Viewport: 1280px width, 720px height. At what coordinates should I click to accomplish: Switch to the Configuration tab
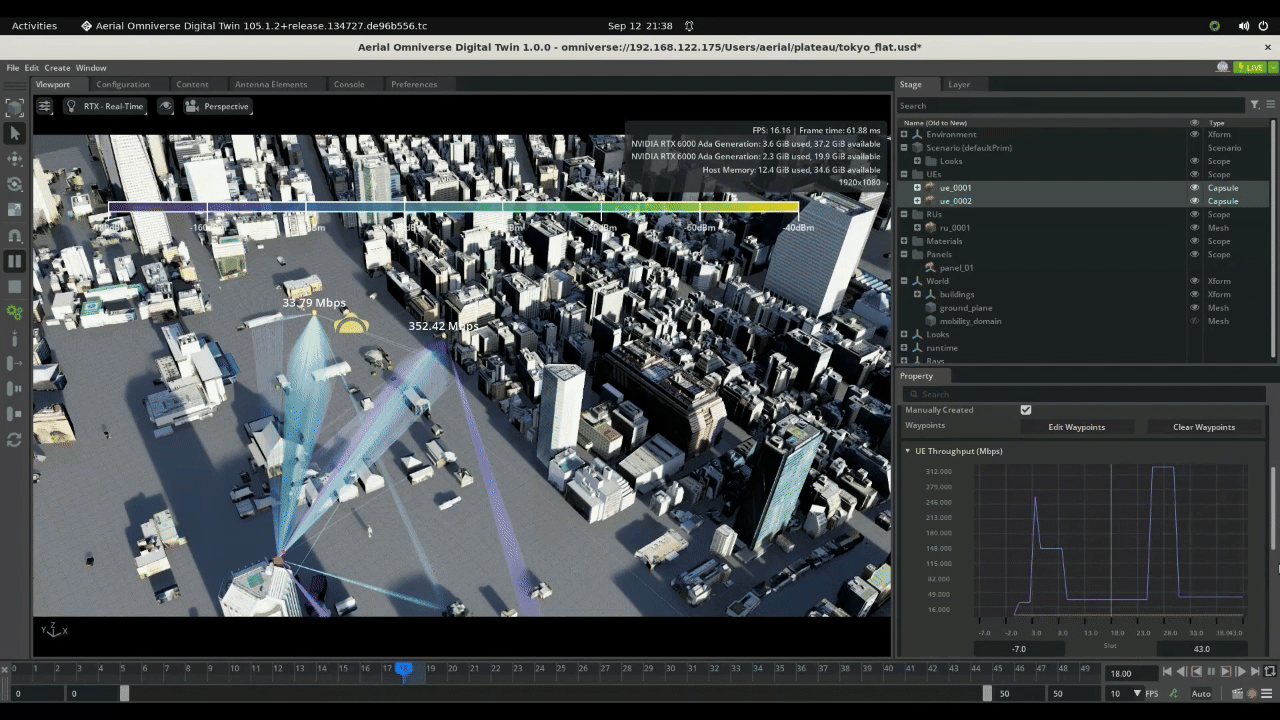pyautogui.click(x=123, y=84)
